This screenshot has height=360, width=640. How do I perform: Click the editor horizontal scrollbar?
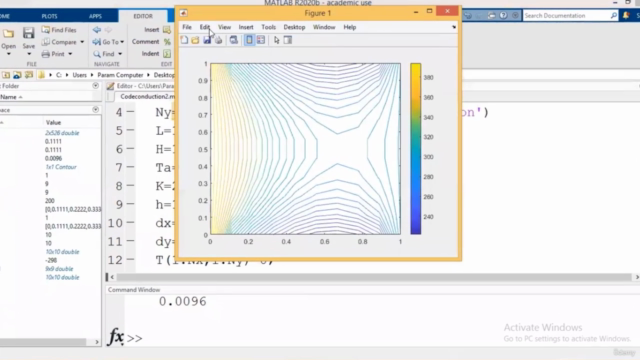tap(374, 277)
